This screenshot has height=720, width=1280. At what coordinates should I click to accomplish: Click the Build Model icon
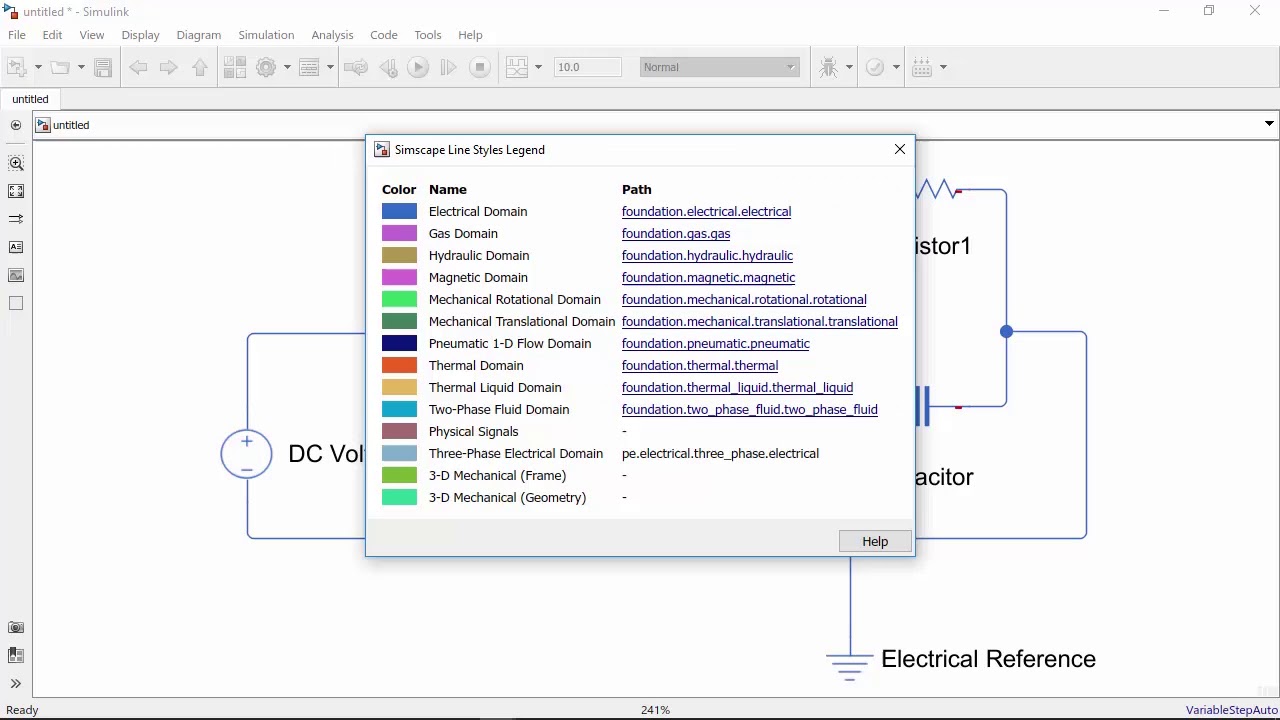pyautogui.click(x=922, y=67)
